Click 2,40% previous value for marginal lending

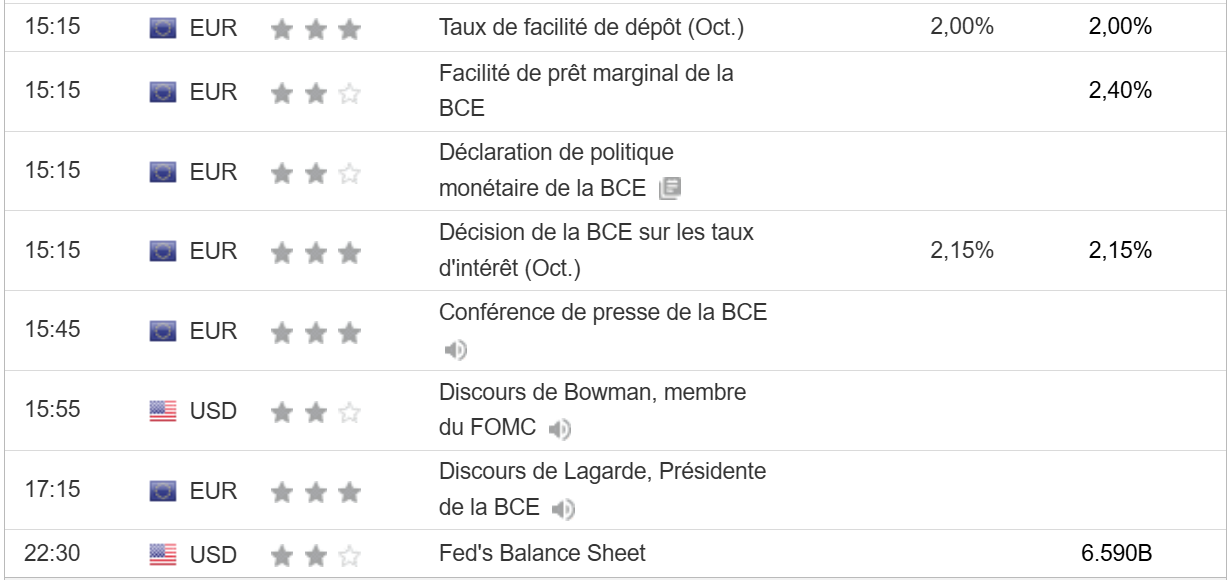[x=1120, y=91]
